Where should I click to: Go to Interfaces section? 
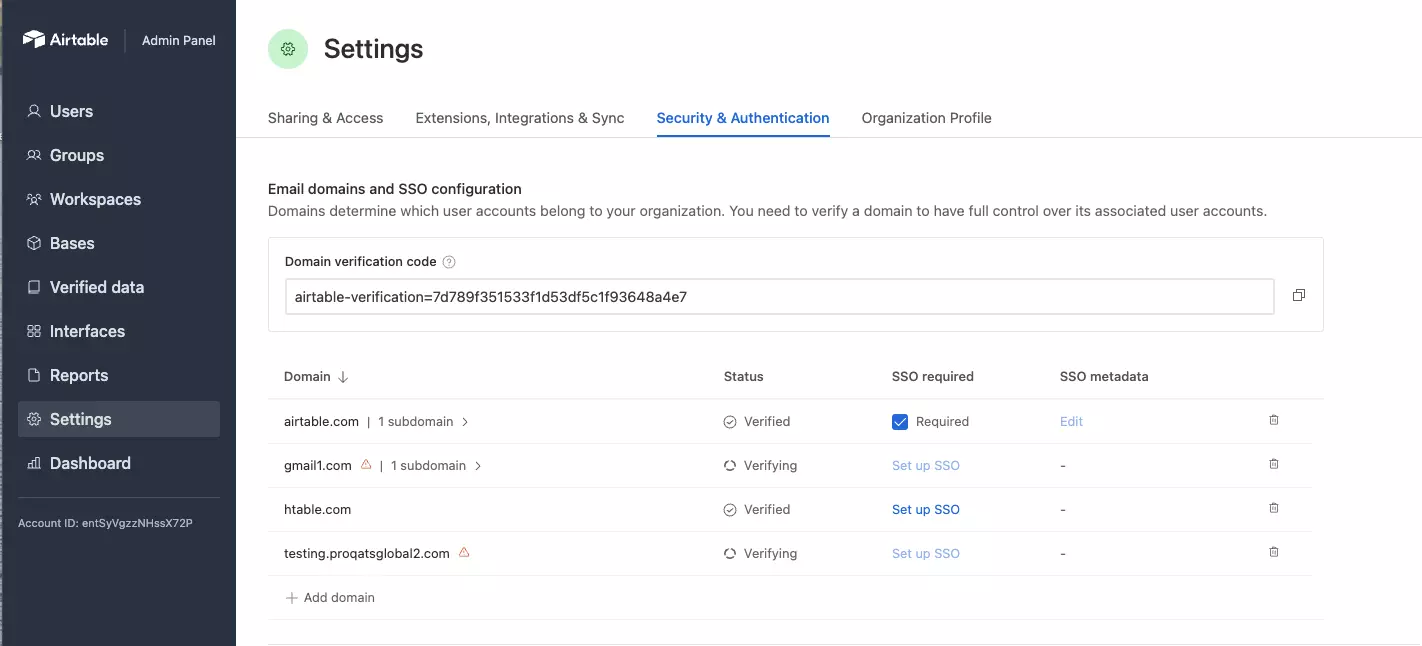(119, 331)
